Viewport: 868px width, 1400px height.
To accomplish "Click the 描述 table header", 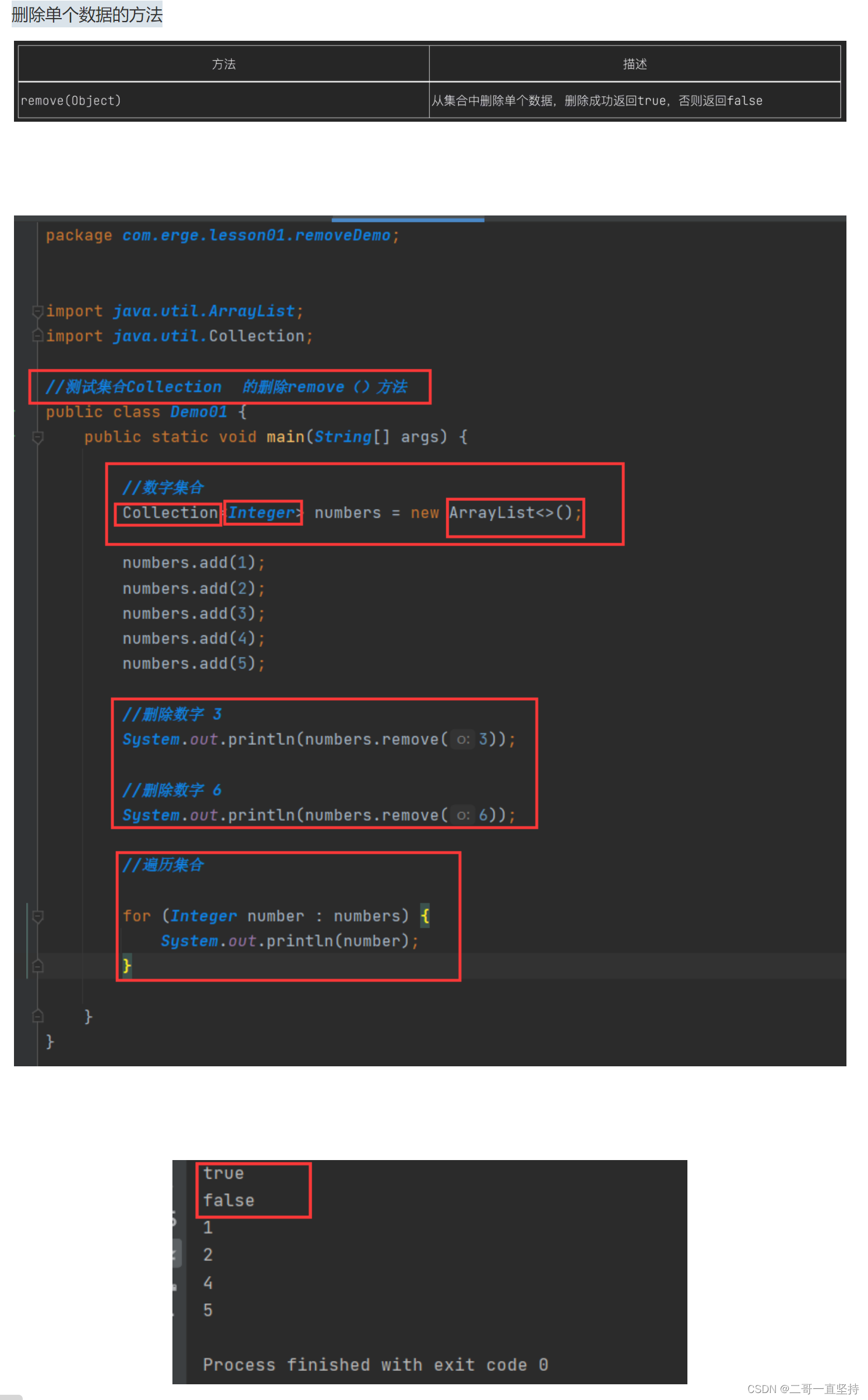I will click(x=635, y=64).
